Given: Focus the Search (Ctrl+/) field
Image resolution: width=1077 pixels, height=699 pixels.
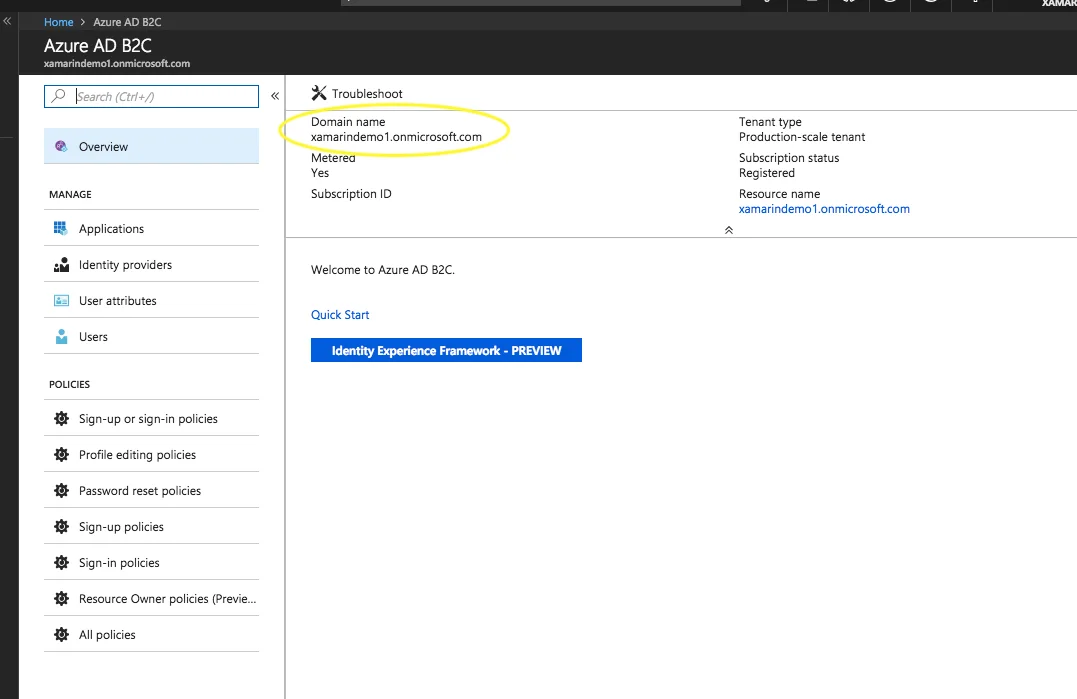Looking at the screenshot, I should pos(151,96).
